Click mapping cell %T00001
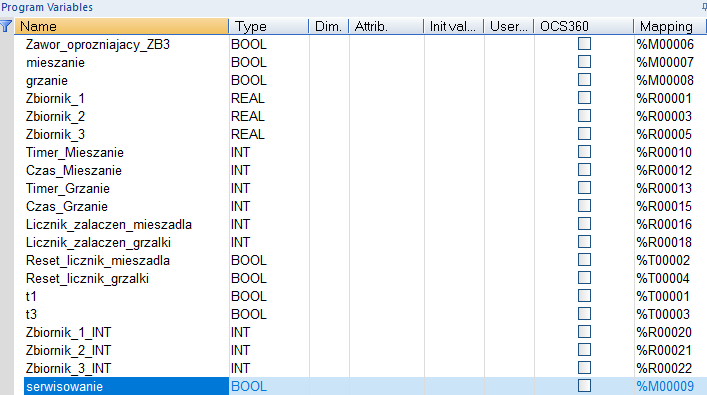707x395 pixels. coord(663,297)
